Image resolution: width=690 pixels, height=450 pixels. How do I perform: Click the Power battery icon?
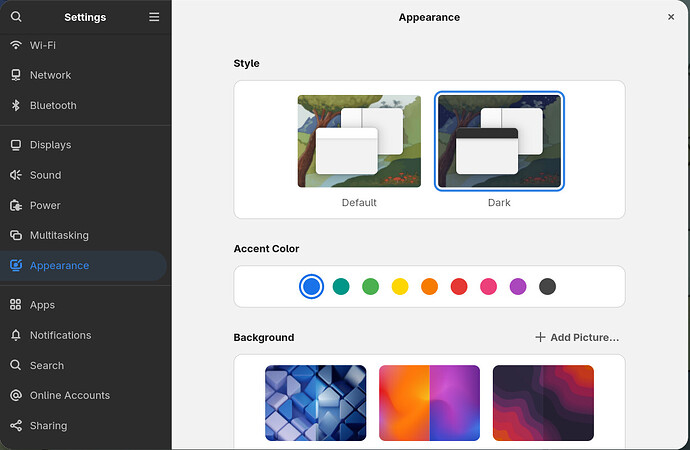(x=16, y=205)
